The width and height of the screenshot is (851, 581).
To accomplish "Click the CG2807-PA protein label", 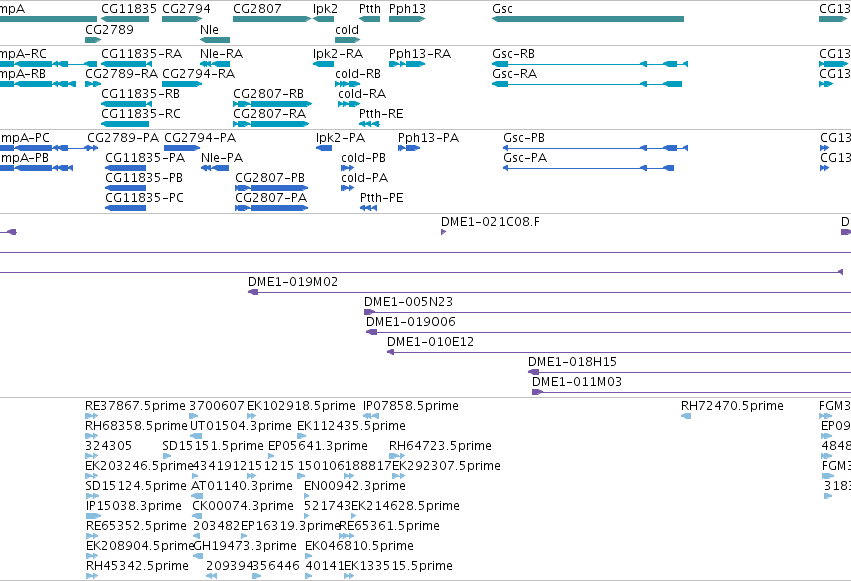I will click(x=271, y=198).
